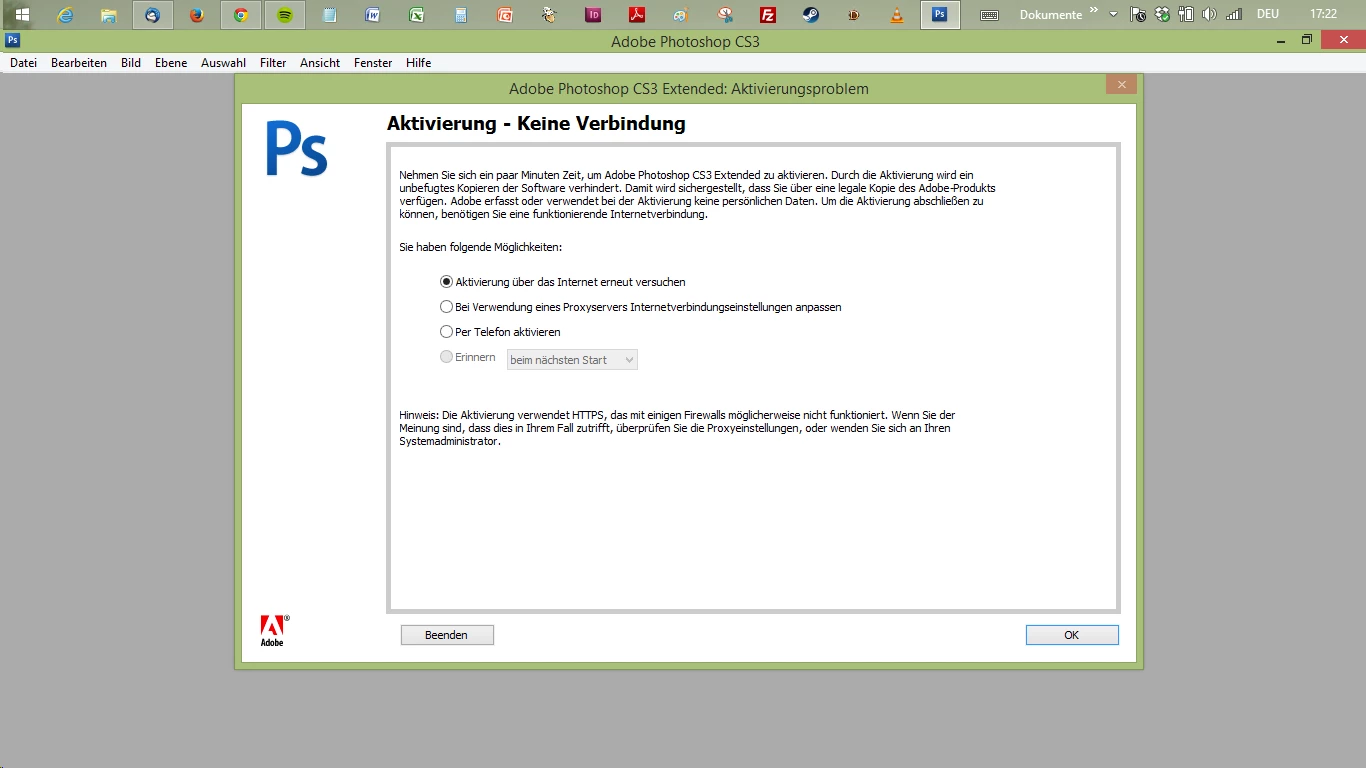1366x768 pixels.
Task: Open the Bild menu
Action: pos(131,63)
